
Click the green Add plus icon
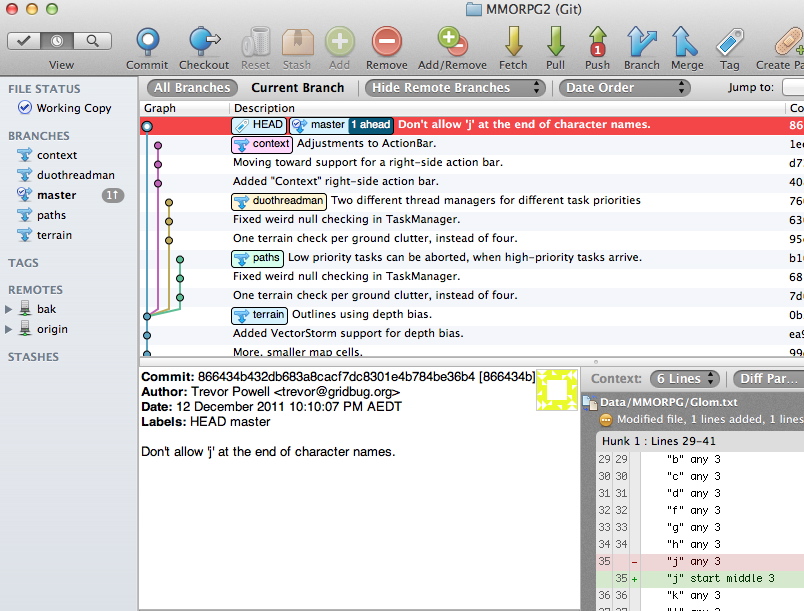[x=339, y=42]
